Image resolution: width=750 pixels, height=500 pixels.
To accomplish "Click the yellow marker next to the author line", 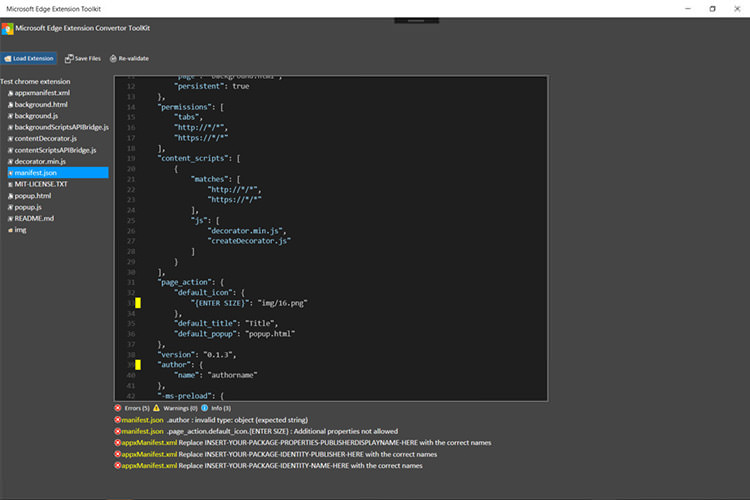I will point(138,365).
